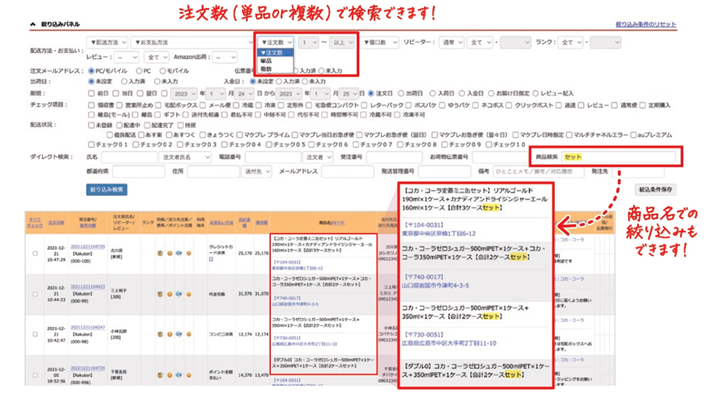This screenshot has height=393, width=707.
Task: Click package icon in the 10:47:29 order row
Action: point(160,253)
